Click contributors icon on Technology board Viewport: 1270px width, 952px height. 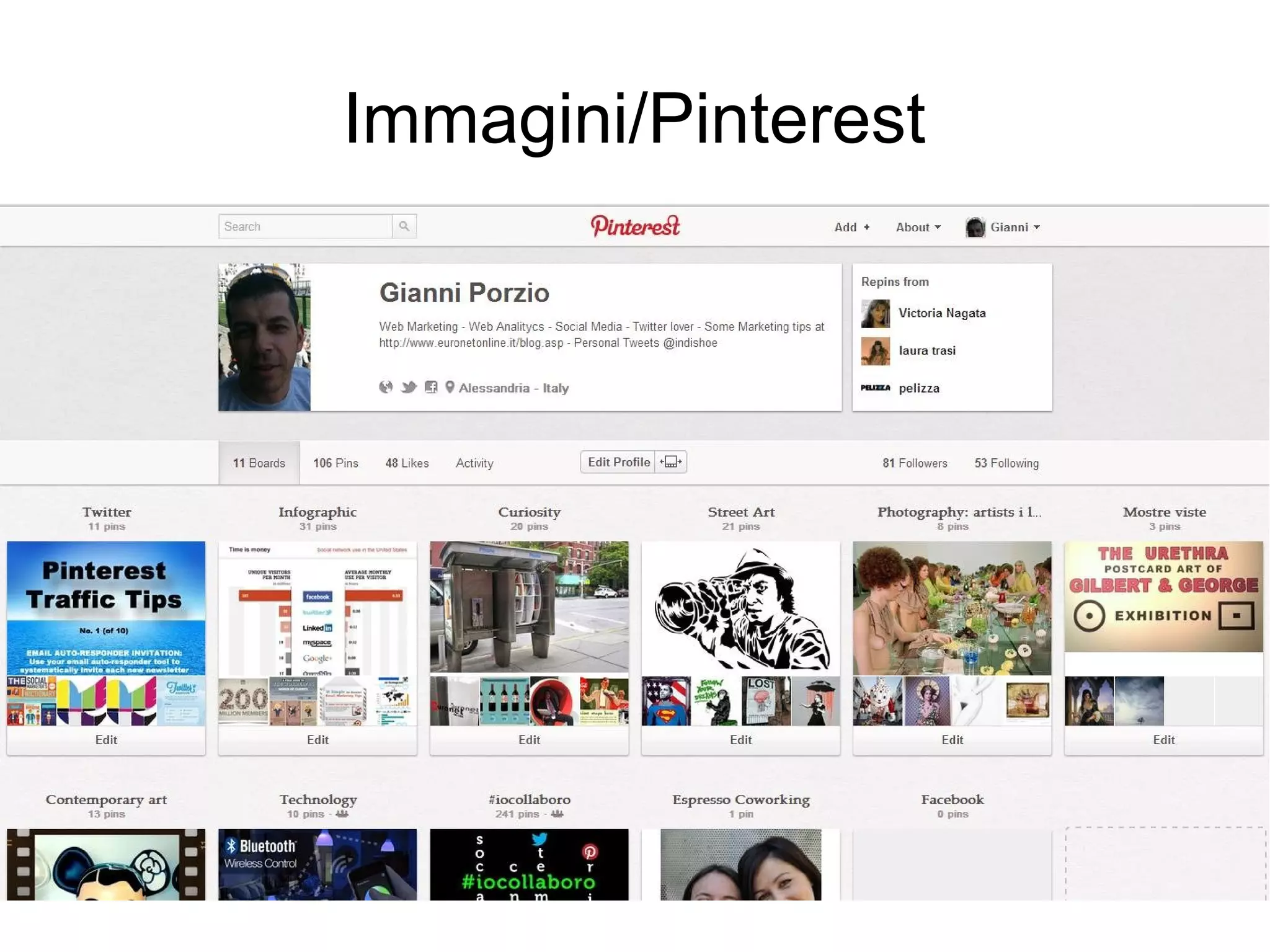tap(342, 814)
